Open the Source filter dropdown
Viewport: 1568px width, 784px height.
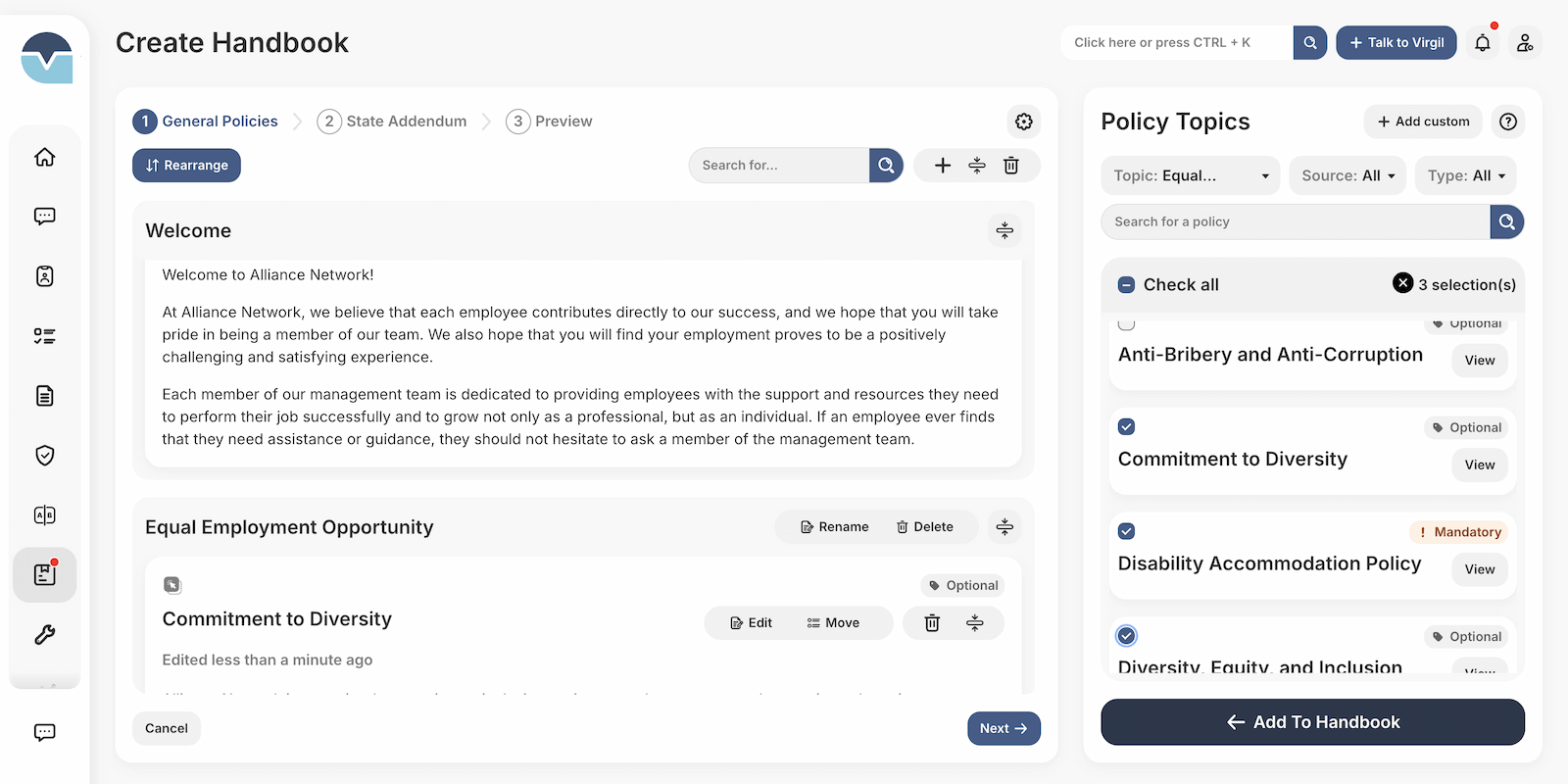(x=1347, y=176)
